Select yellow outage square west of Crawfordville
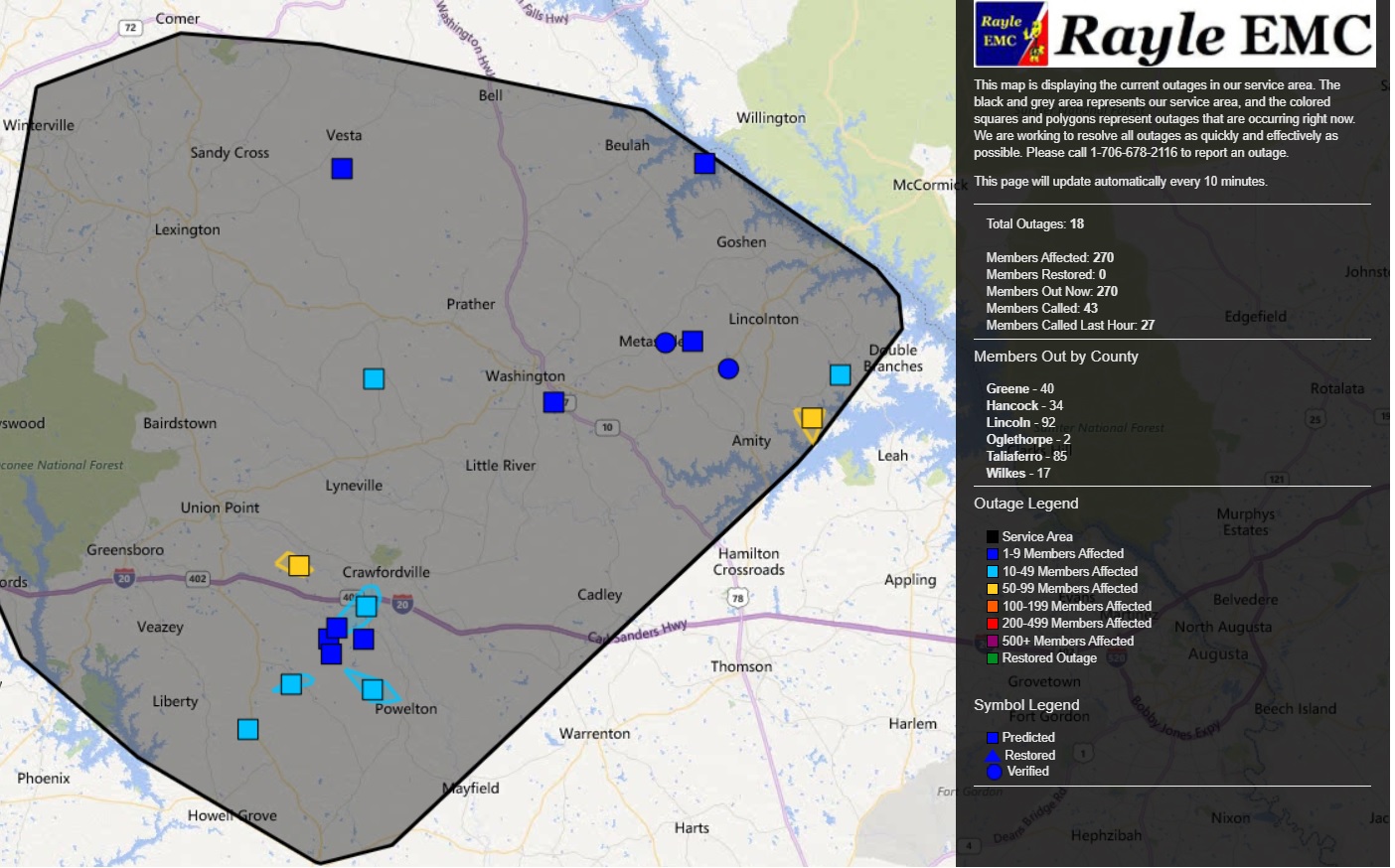Screen dimensions: 1395x868 pos(298,566)
